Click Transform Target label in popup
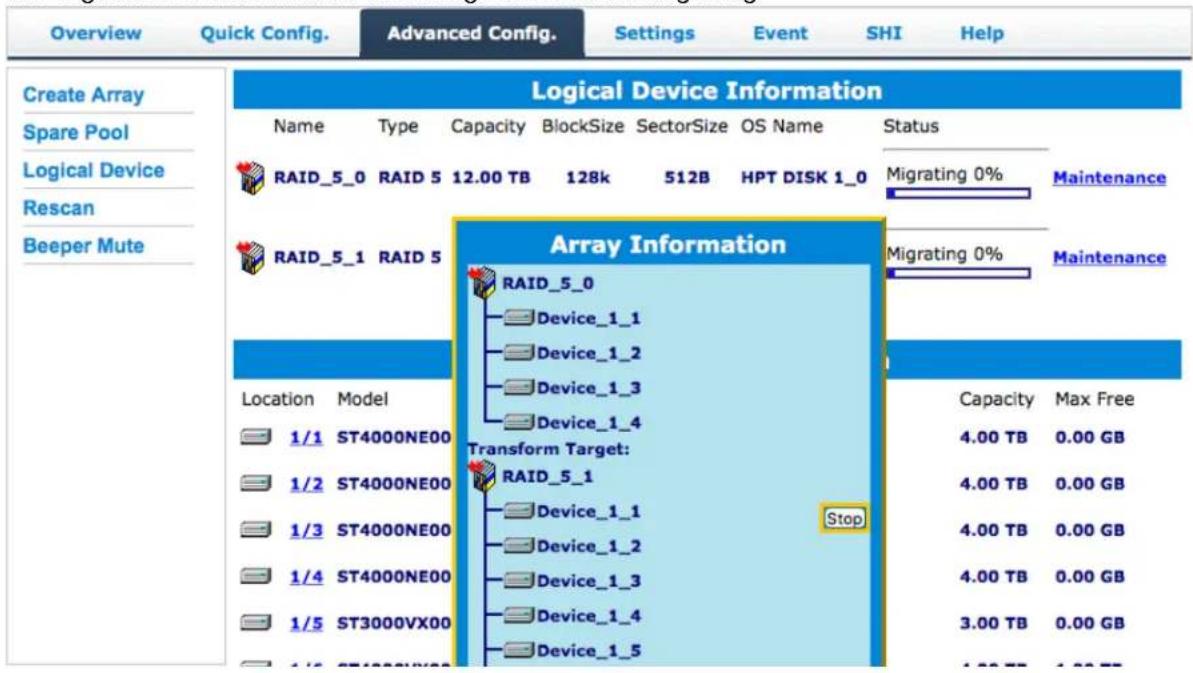The width and height of the screenshot is (1193, 673). pos(549,449)
